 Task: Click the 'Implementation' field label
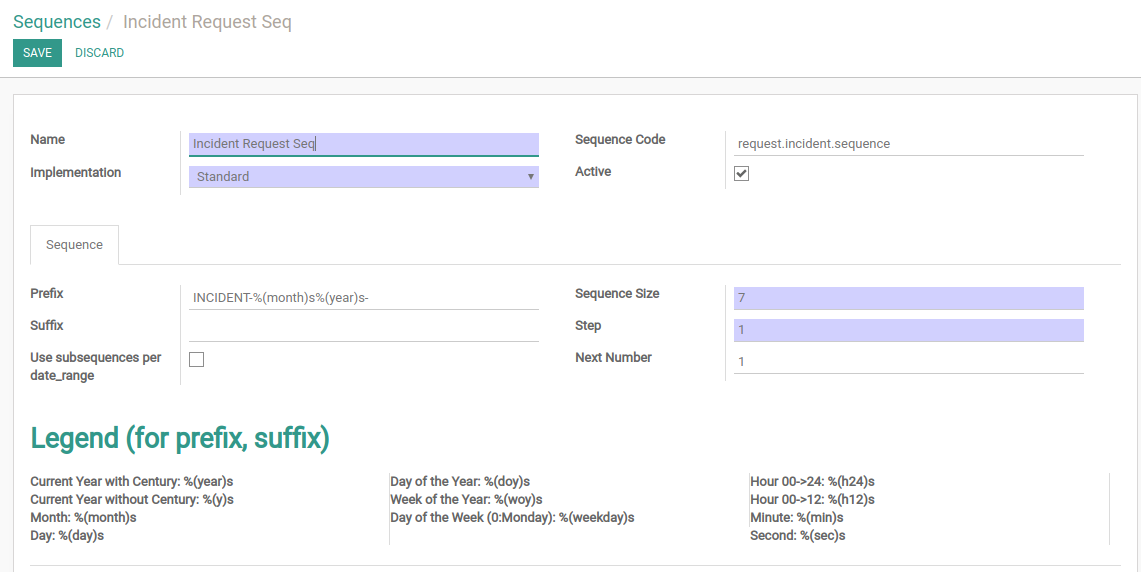pos(76,173)
